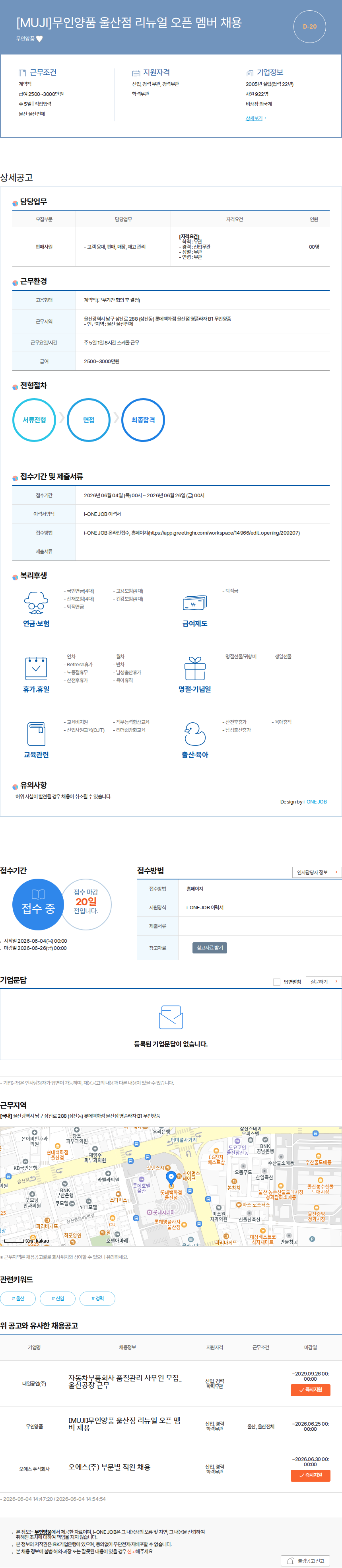Click the 현대백화점 울산점 map label
342x1568 pixels.
point(57,1155)
